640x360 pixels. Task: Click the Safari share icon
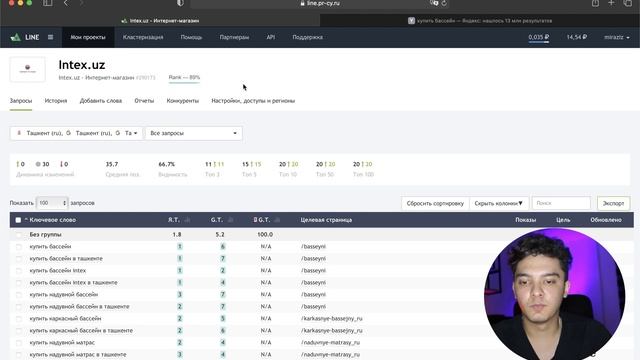[596, 3]
